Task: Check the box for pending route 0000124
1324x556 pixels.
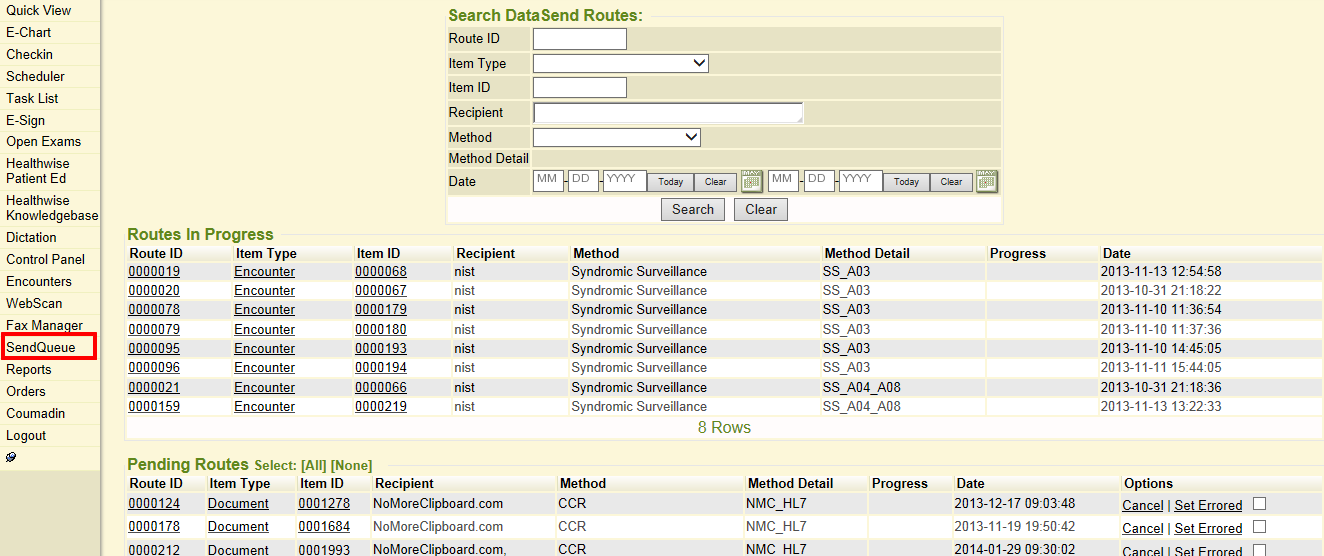Action: click(x=1259, y=504)
